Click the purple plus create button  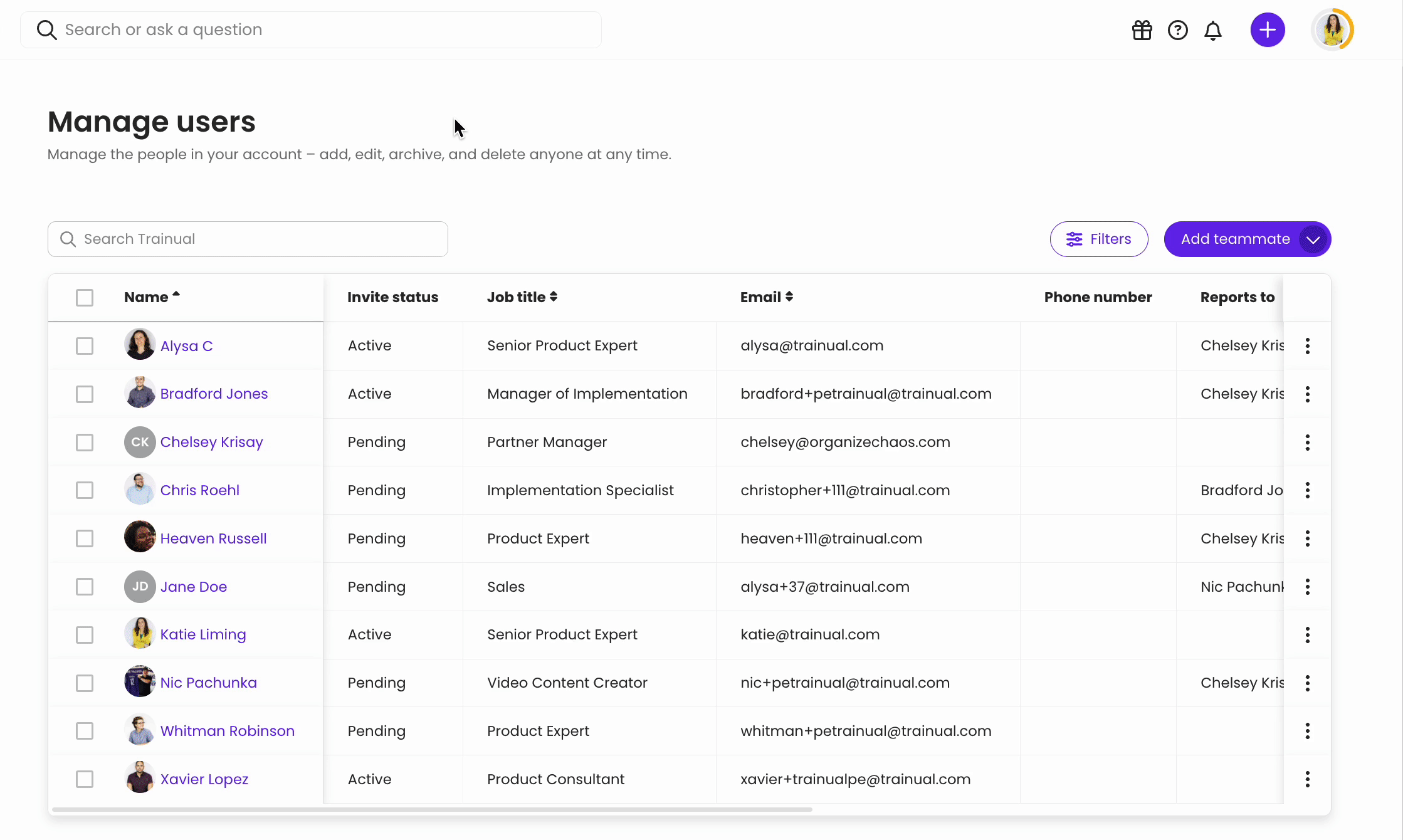1267,30
